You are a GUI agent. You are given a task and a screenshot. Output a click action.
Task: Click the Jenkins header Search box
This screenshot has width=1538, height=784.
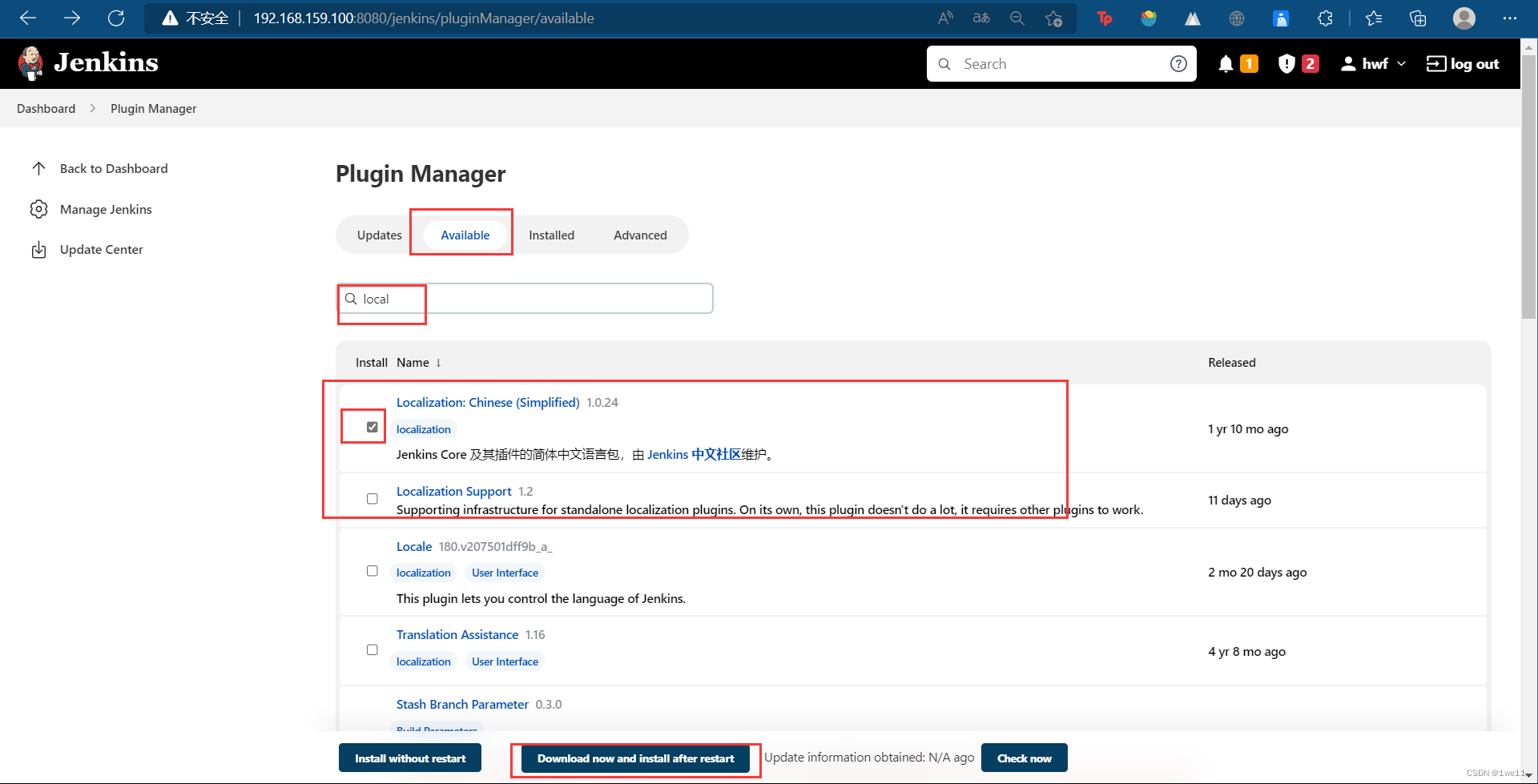[x=1061, y=64]
